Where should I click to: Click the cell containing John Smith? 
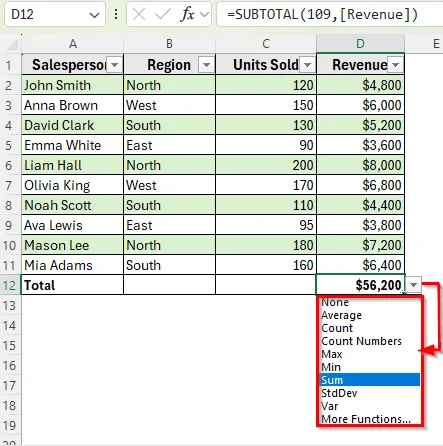coord(73,85)
